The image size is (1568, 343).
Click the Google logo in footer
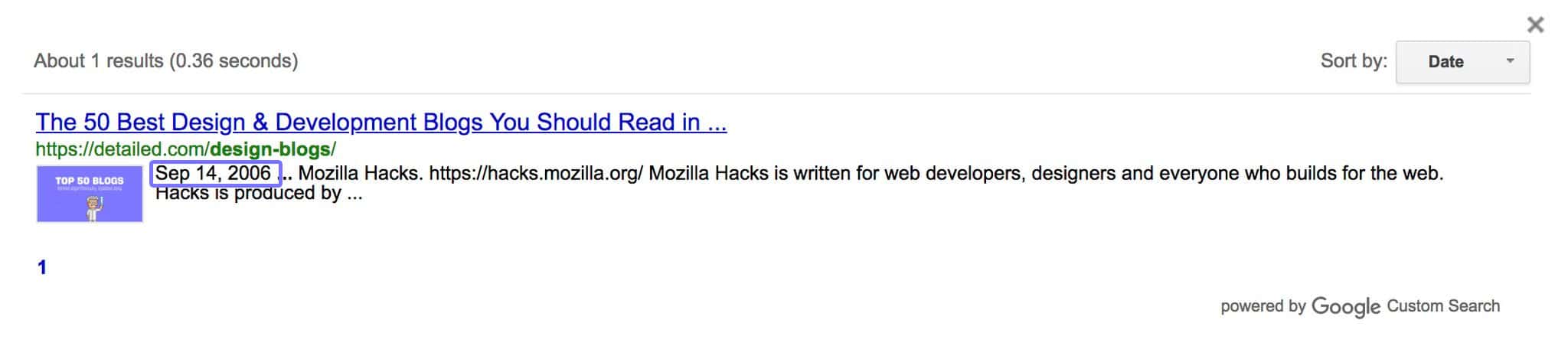(x=1345, y=307)
